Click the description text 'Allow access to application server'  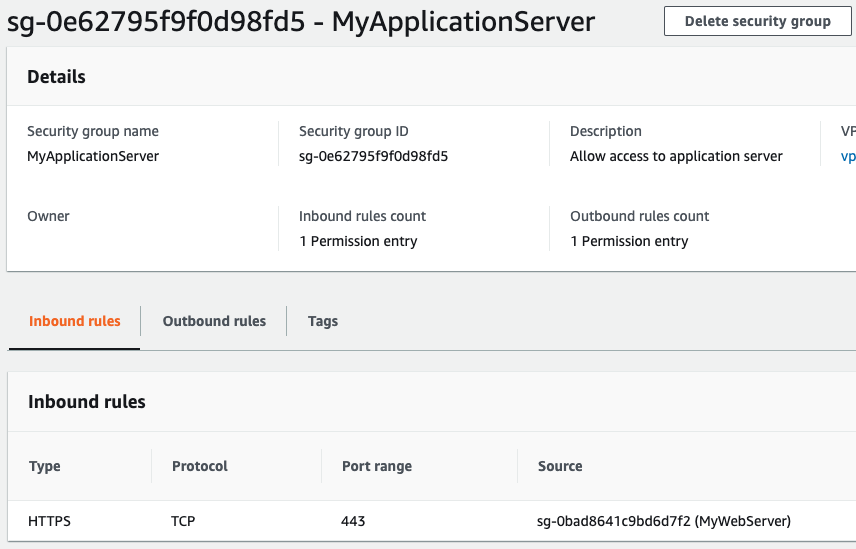tap(676, 156)
